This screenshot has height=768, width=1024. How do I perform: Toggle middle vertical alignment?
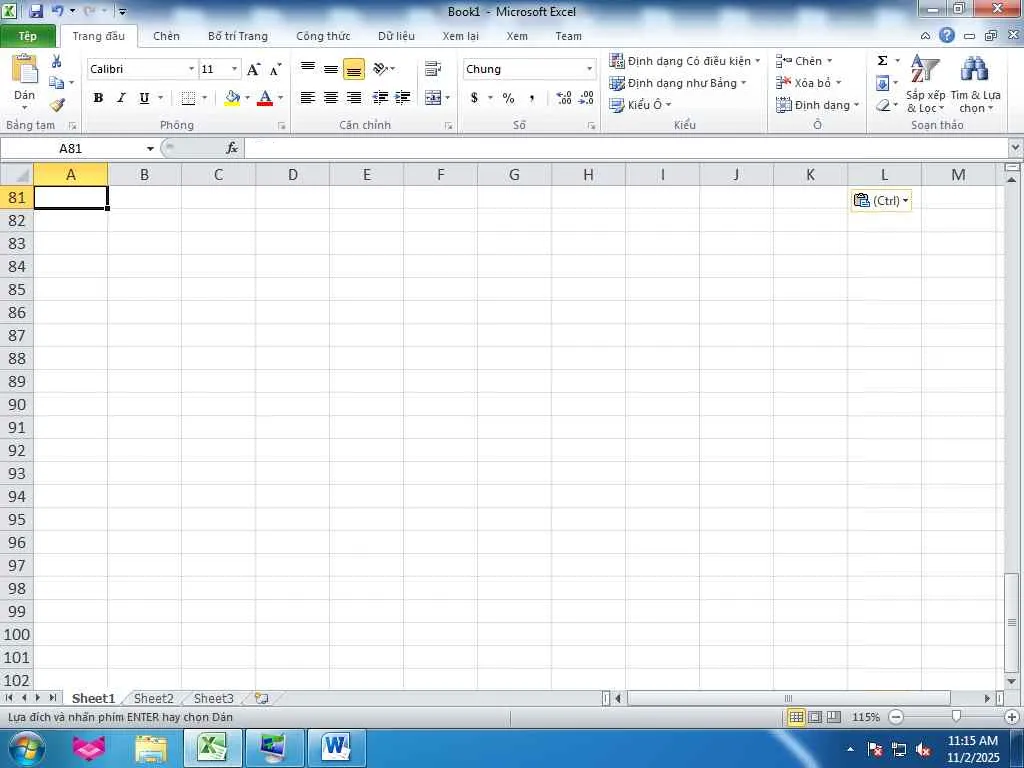331,69
